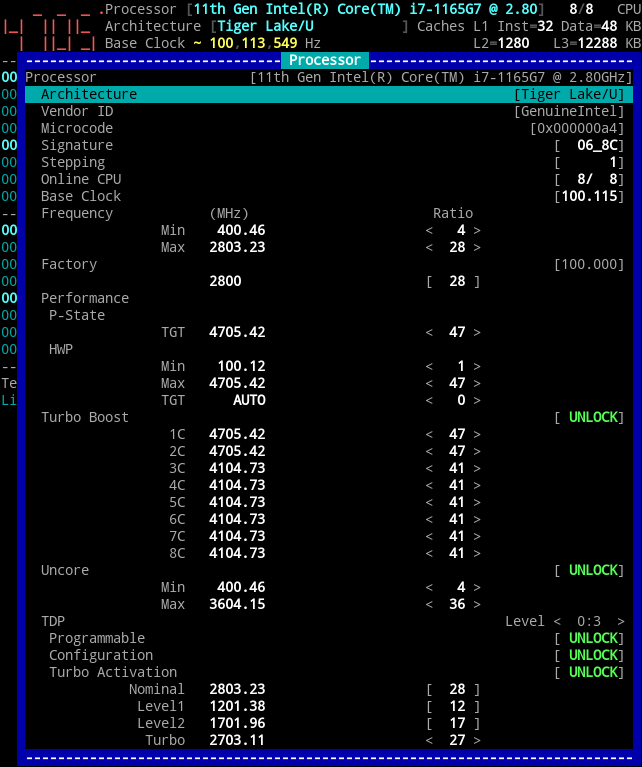Image resolution: width=642 pixels, height=767 pixels.
Task: Toggle the Turbo Activation UNLOCK state
Action: tap(589, 672)
